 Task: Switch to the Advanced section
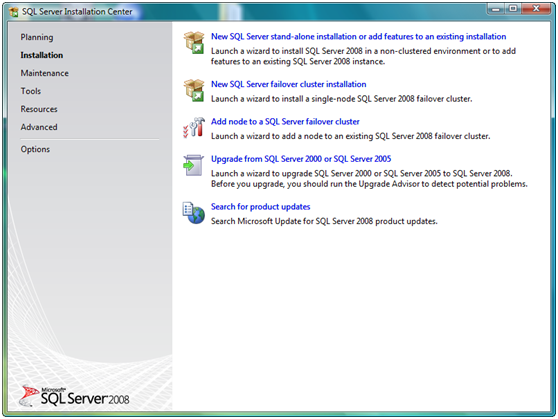point(39,127)
